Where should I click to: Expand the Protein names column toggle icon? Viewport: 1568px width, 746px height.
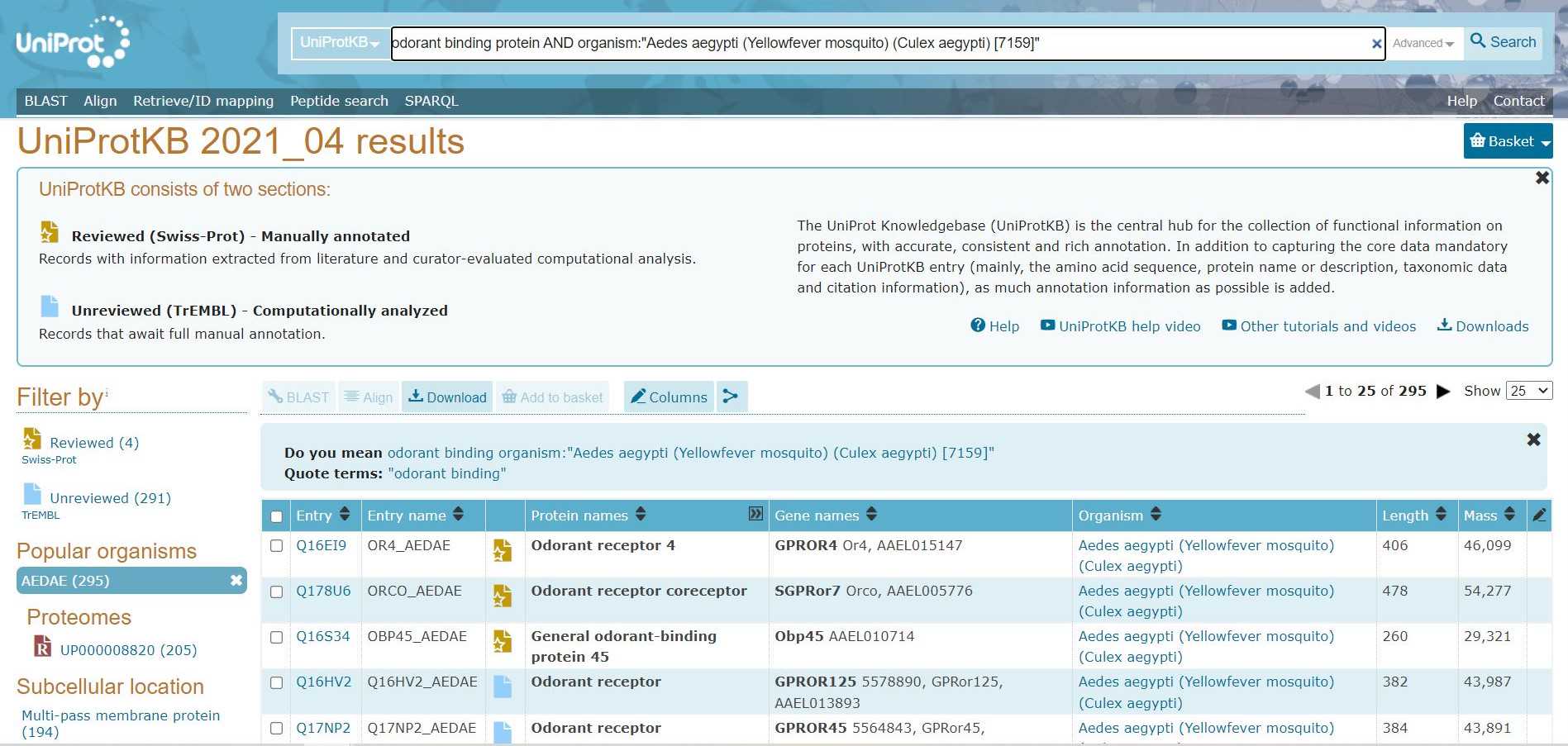point(755,514)
